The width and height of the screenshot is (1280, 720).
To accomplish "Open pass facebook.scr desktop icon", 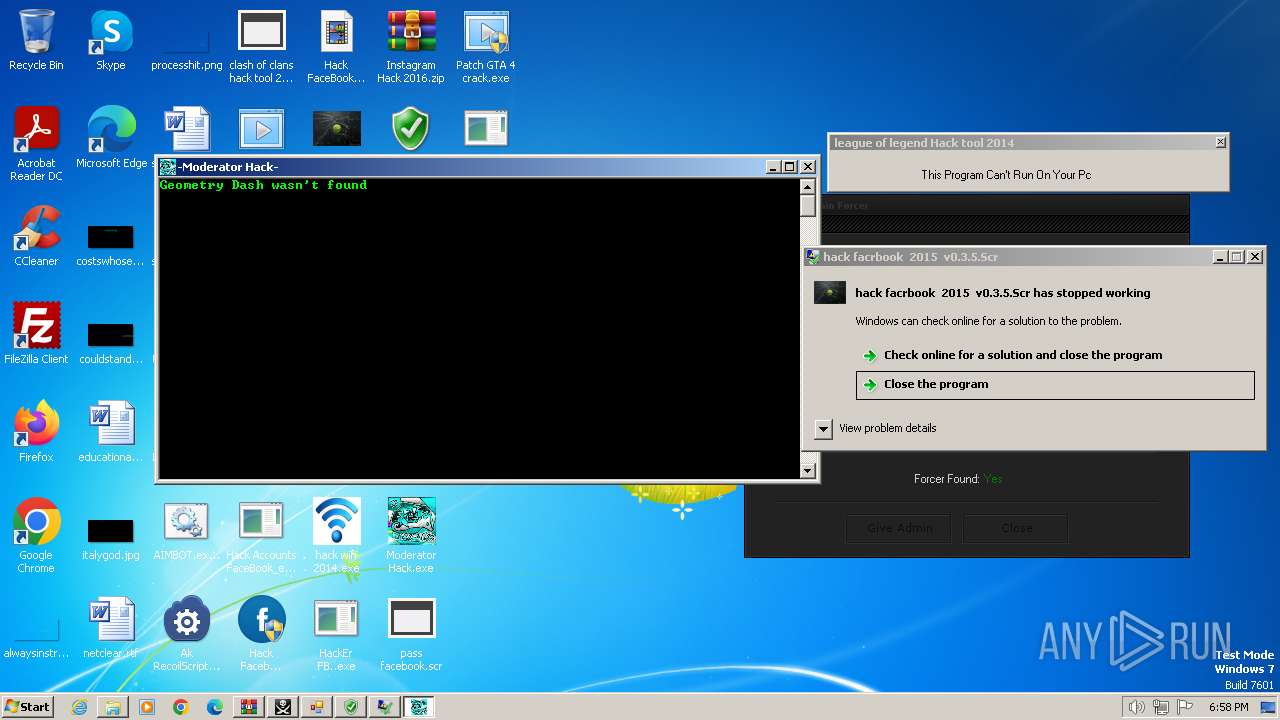I will pos(411,634).
